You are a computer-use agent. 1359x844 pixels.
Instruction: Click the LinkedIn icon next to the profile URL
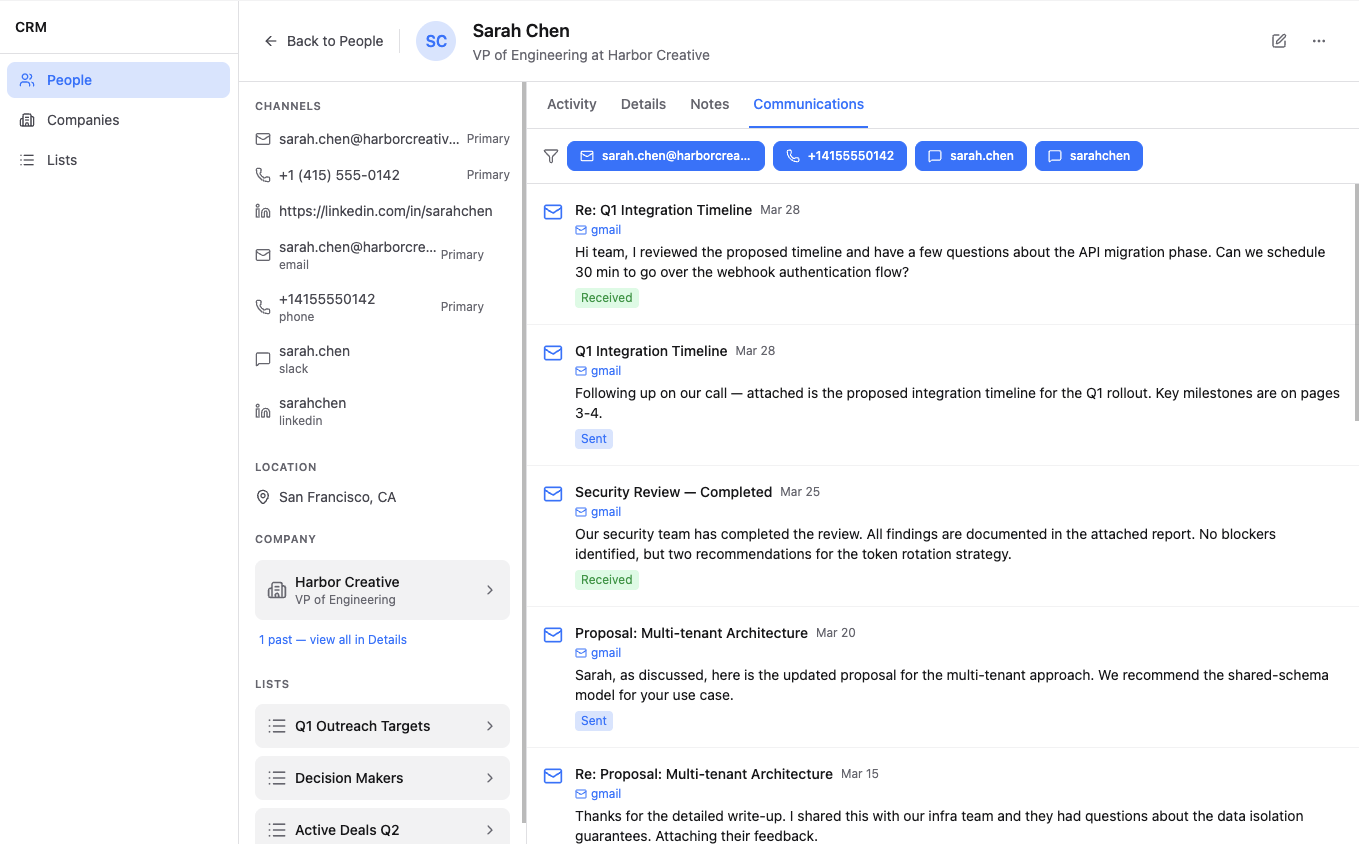pyautogui.click(x=263, y=211)
